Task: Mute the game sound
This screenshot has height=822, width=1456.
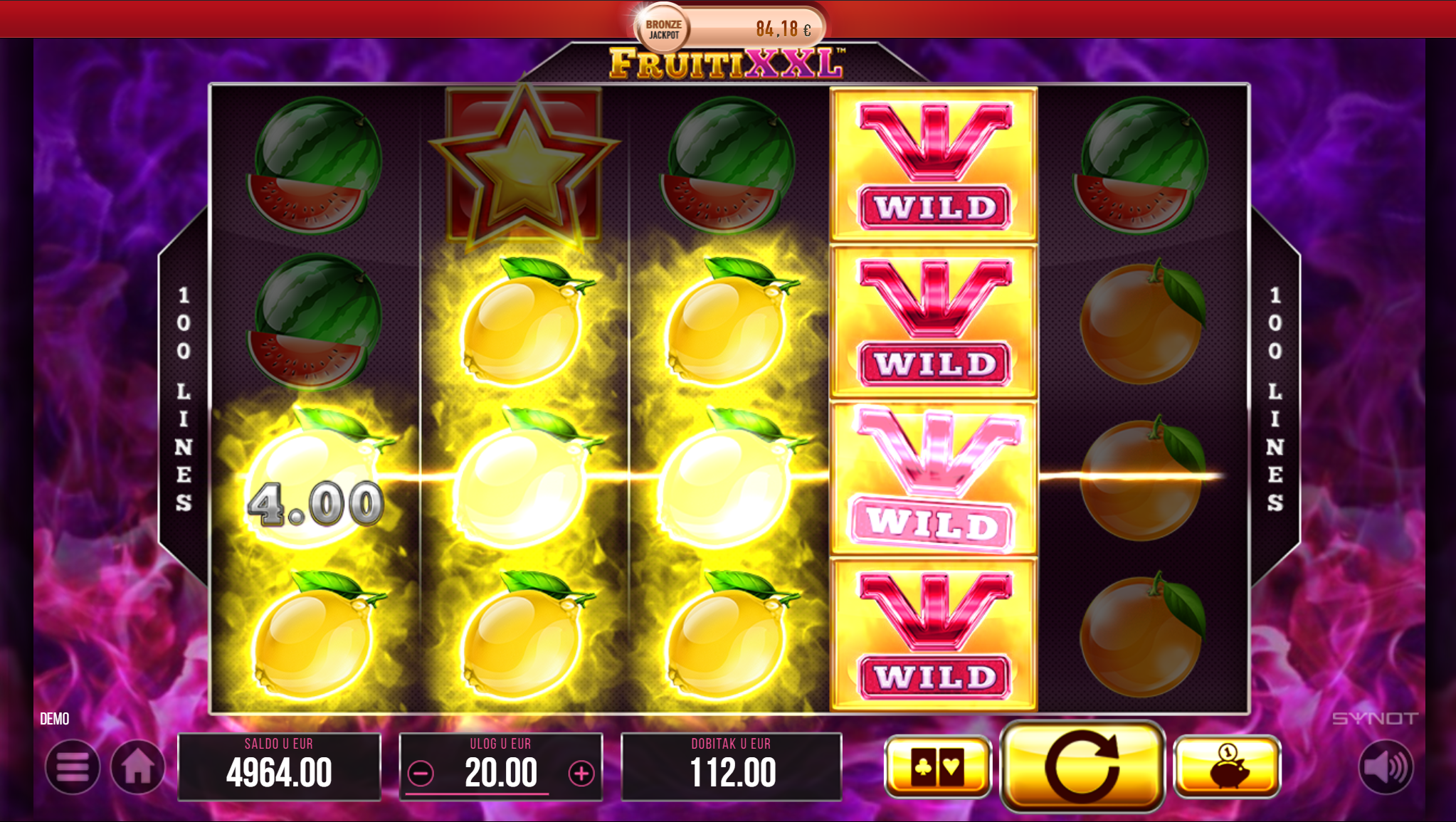Action: pyautogui.click(x=1386, y=767)
